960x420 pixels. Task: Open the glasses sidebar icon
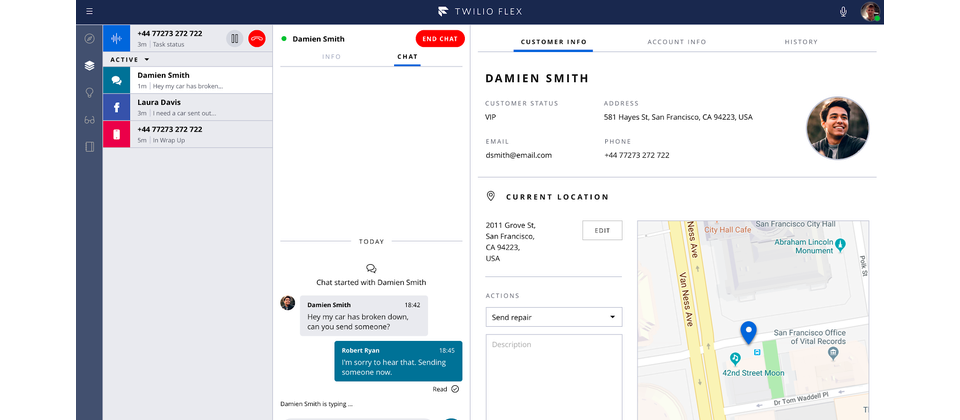[89, 120]
